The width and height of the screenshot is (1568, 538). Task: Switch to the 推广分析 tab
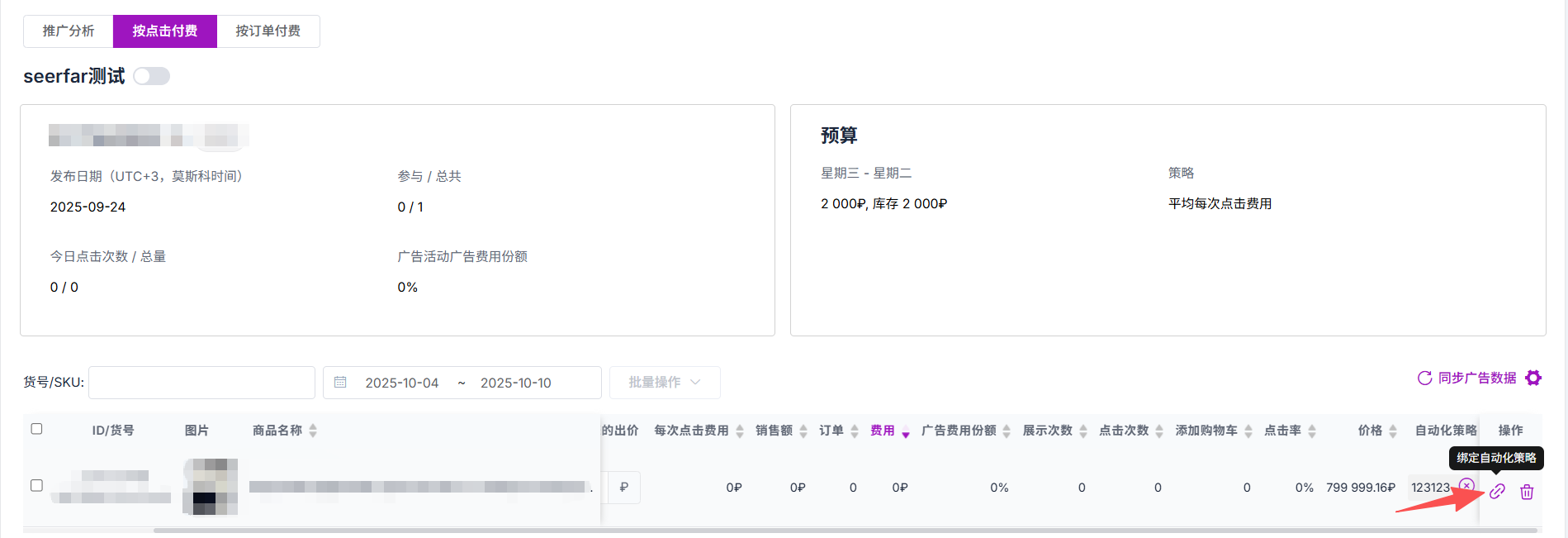[69, 31]
